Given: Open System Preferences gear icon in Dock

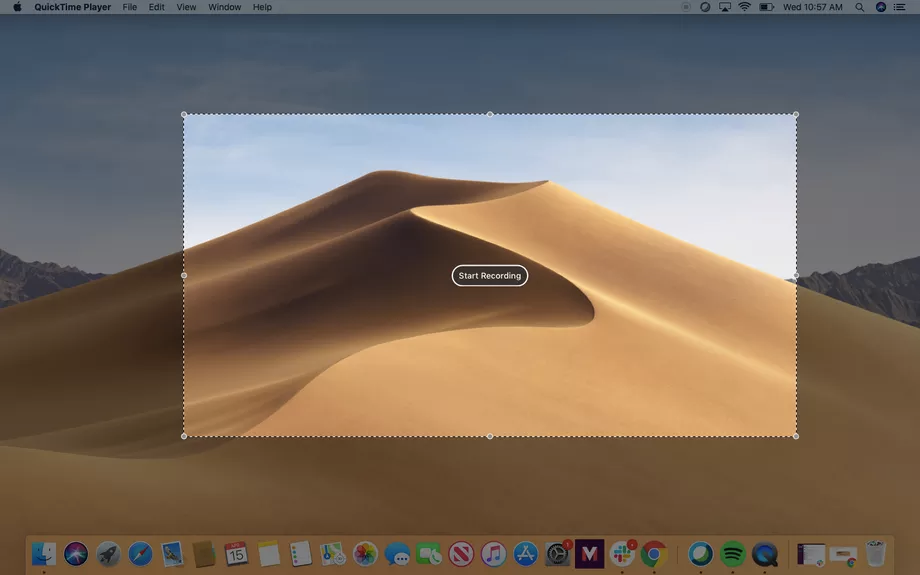Looking at the screenshot, I should pyautogui.click(x=557, y=554).
